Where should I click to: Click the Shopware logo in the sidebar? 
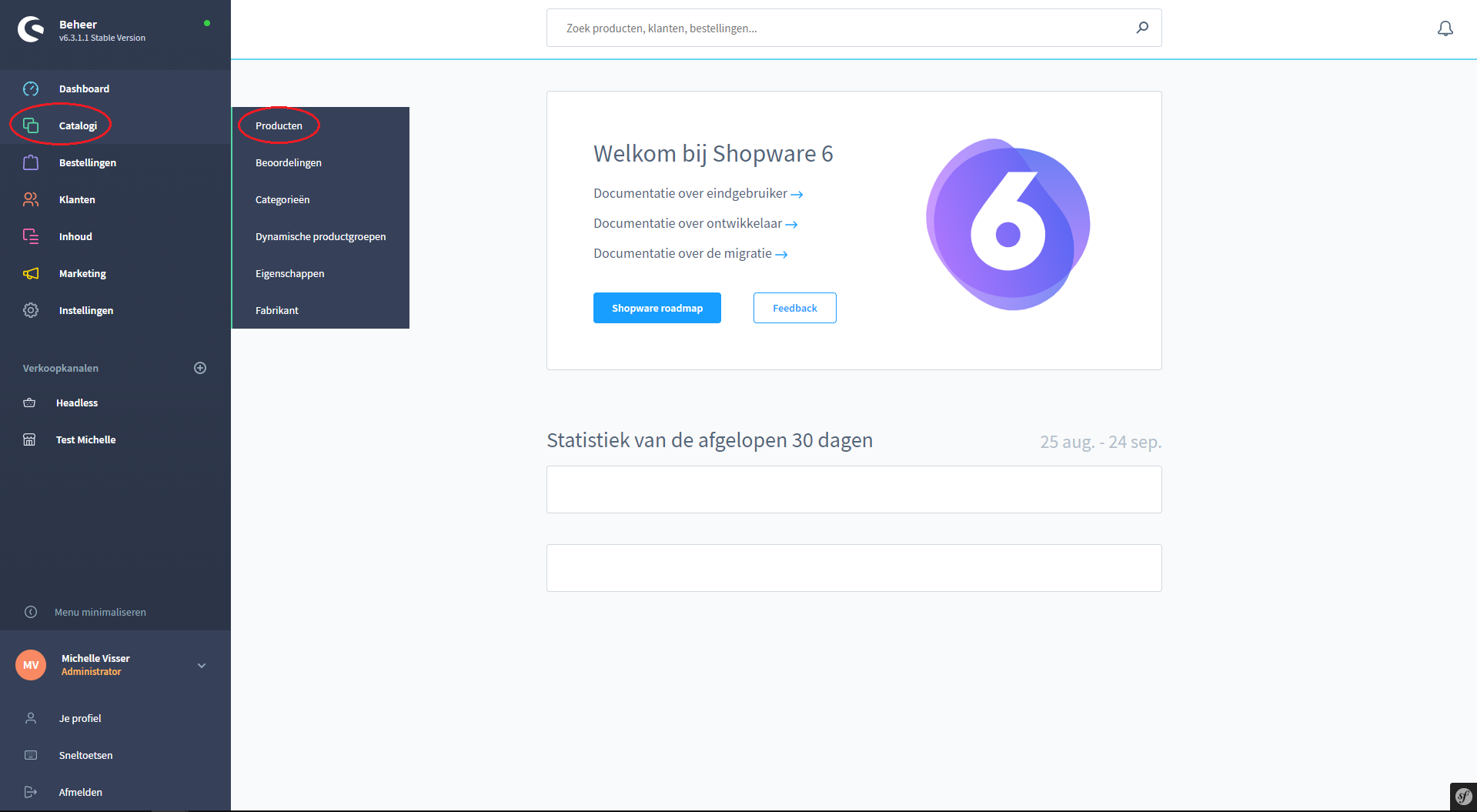pyautogui.click(x=30, y=29)
